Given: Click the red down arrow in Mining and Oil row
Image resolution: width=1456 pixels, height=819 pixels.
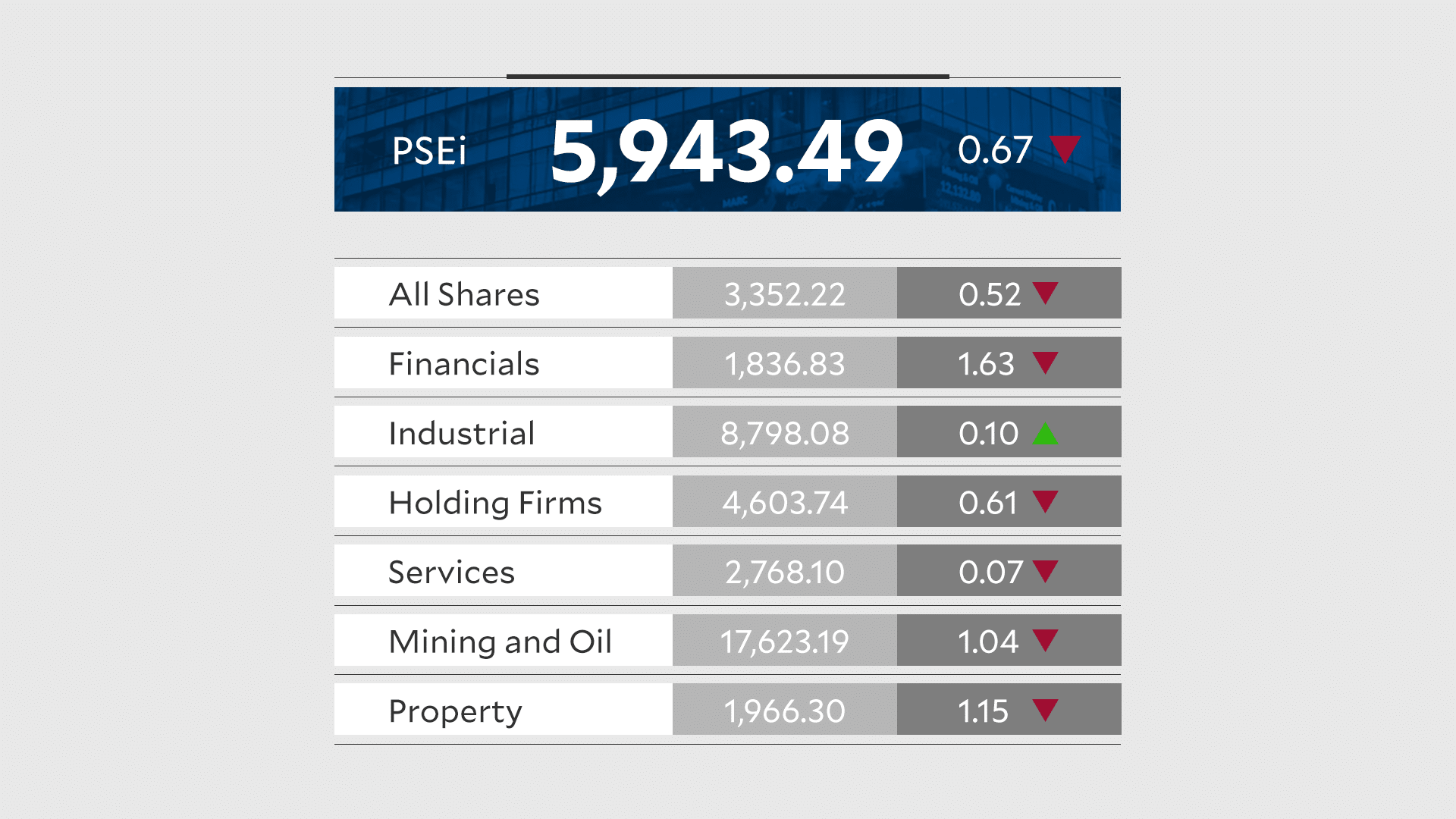Looking at the screenshot, I should [x=1045, y=639].
